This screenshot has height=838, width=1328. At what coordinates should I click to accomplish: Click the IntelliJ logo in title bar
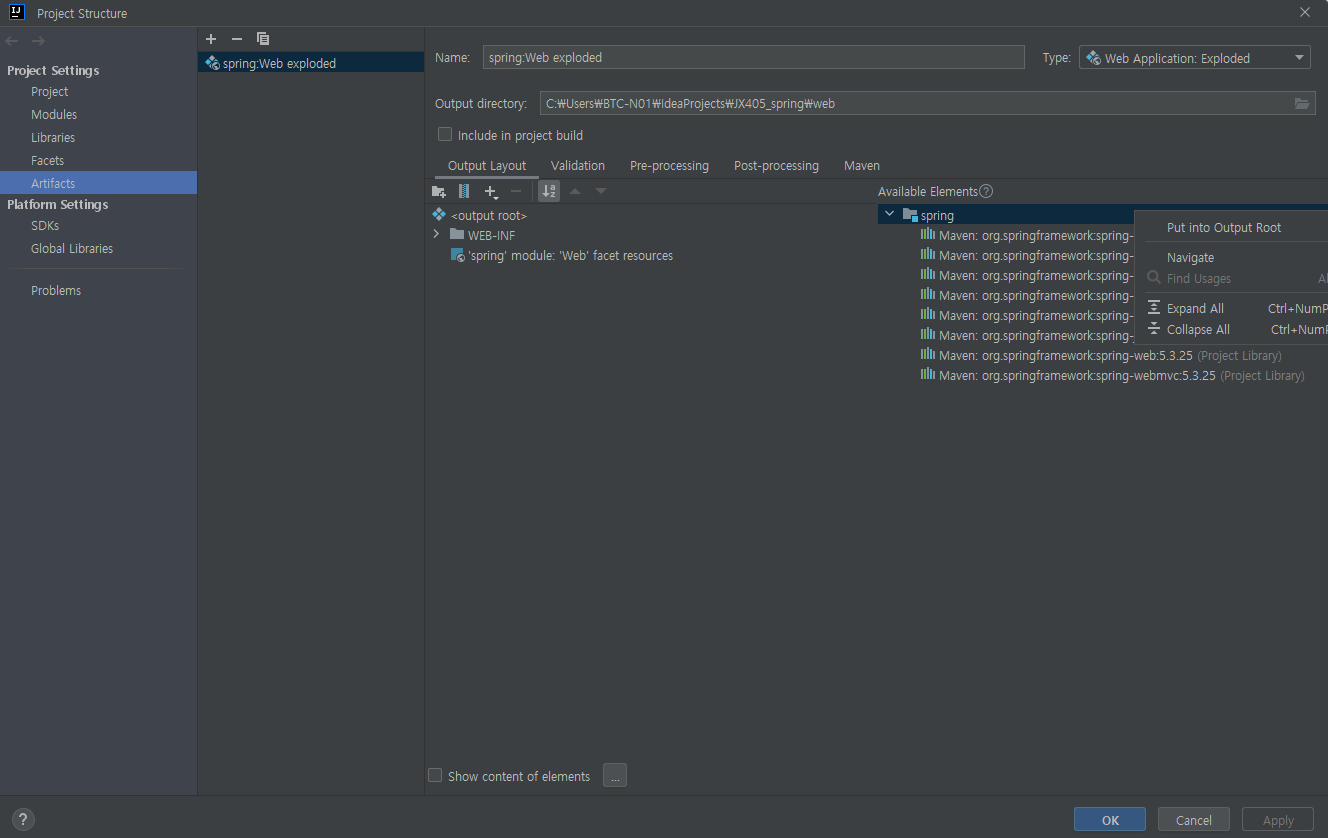[17, 13]
